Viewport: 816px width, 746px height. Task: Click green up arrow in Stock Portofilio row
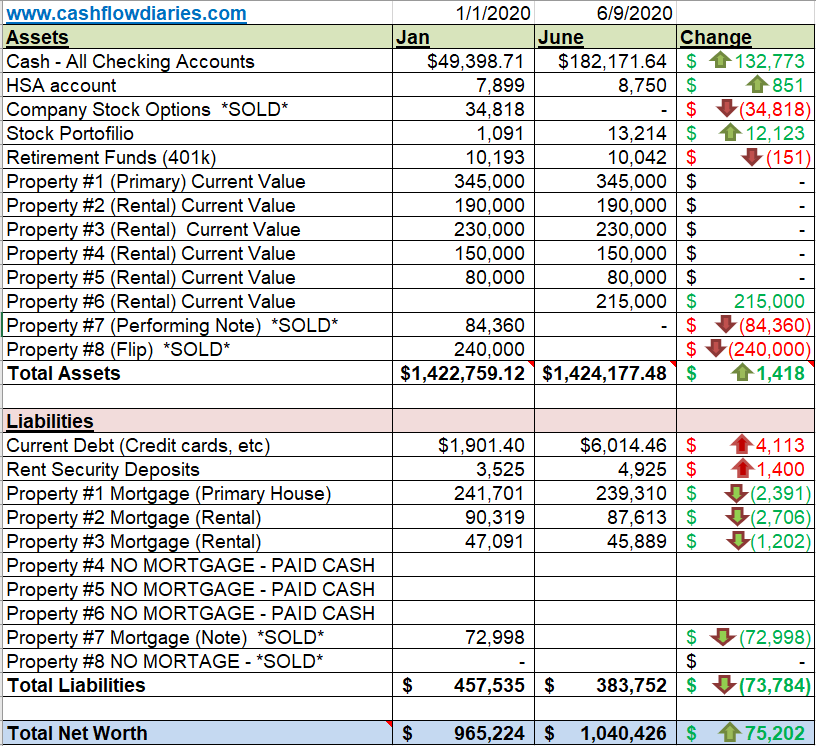730,132
